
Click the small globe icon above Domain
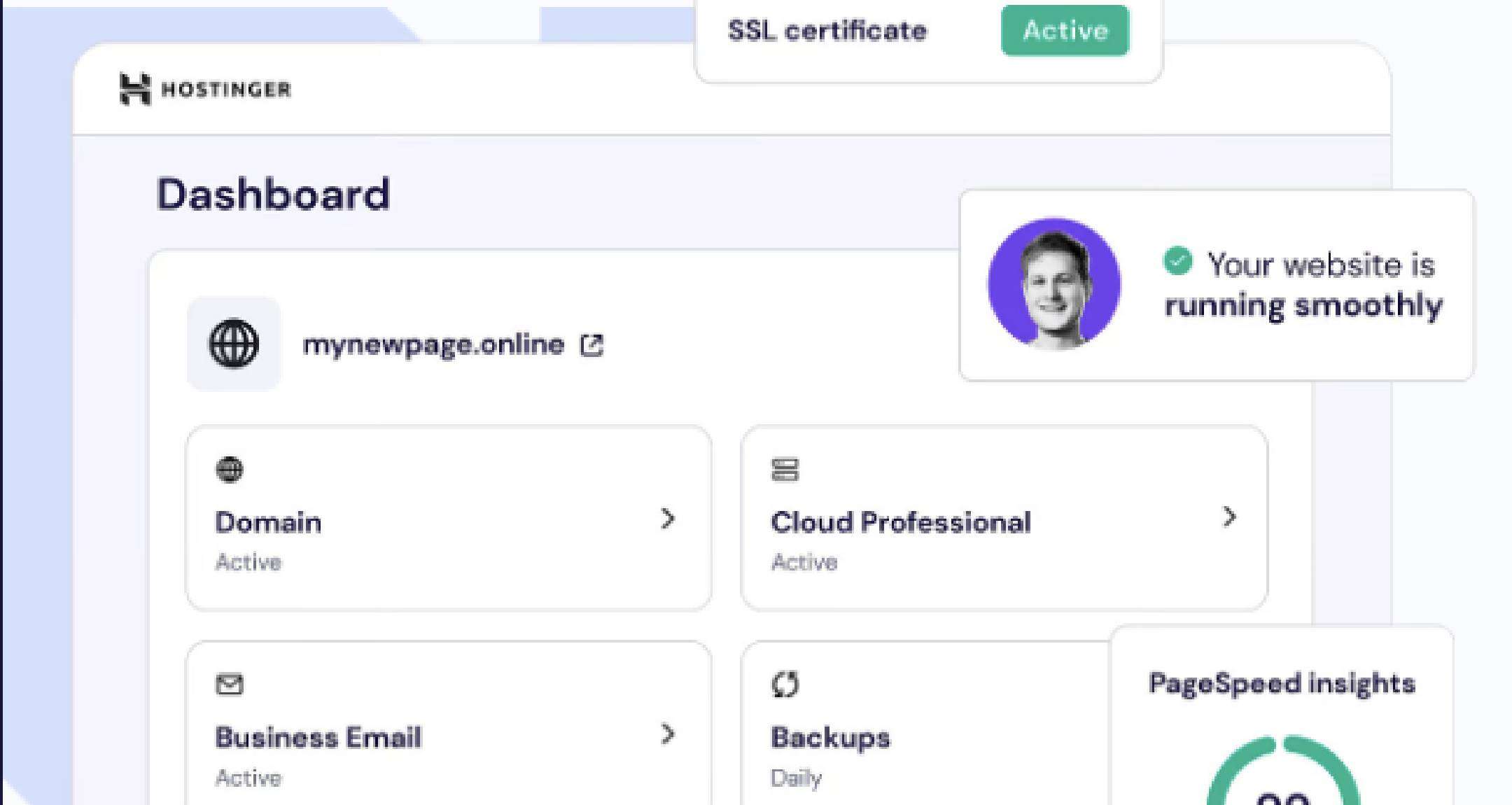(229, 469)
